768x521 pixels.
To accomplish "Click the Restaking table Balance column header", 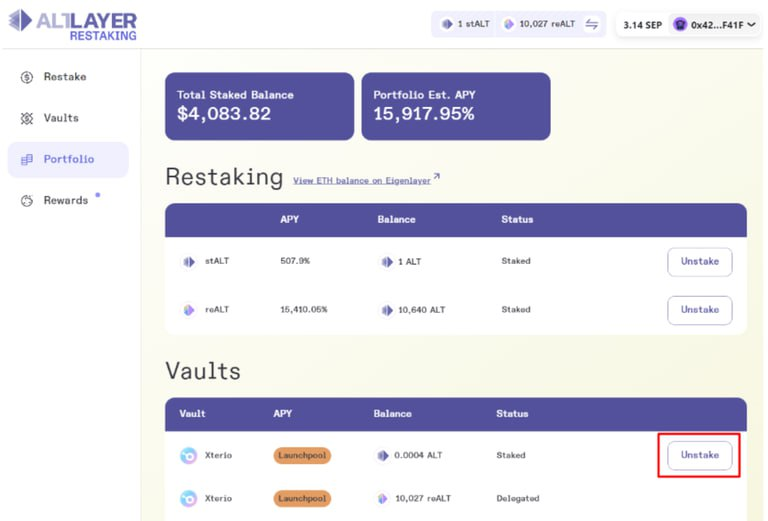I will pyautogui.click(x=396, y=219).
